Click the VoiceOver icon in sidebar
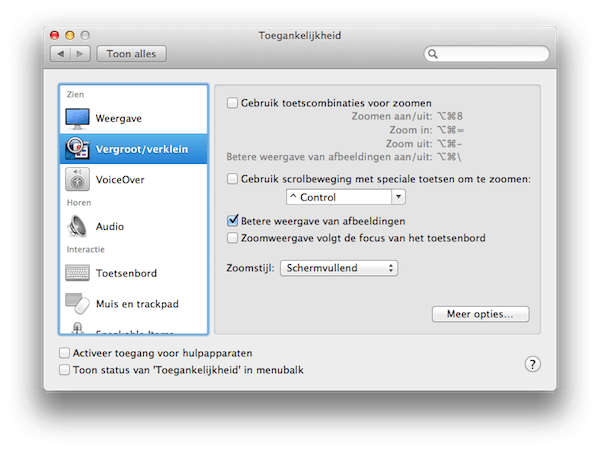 (x=77, y=179)
